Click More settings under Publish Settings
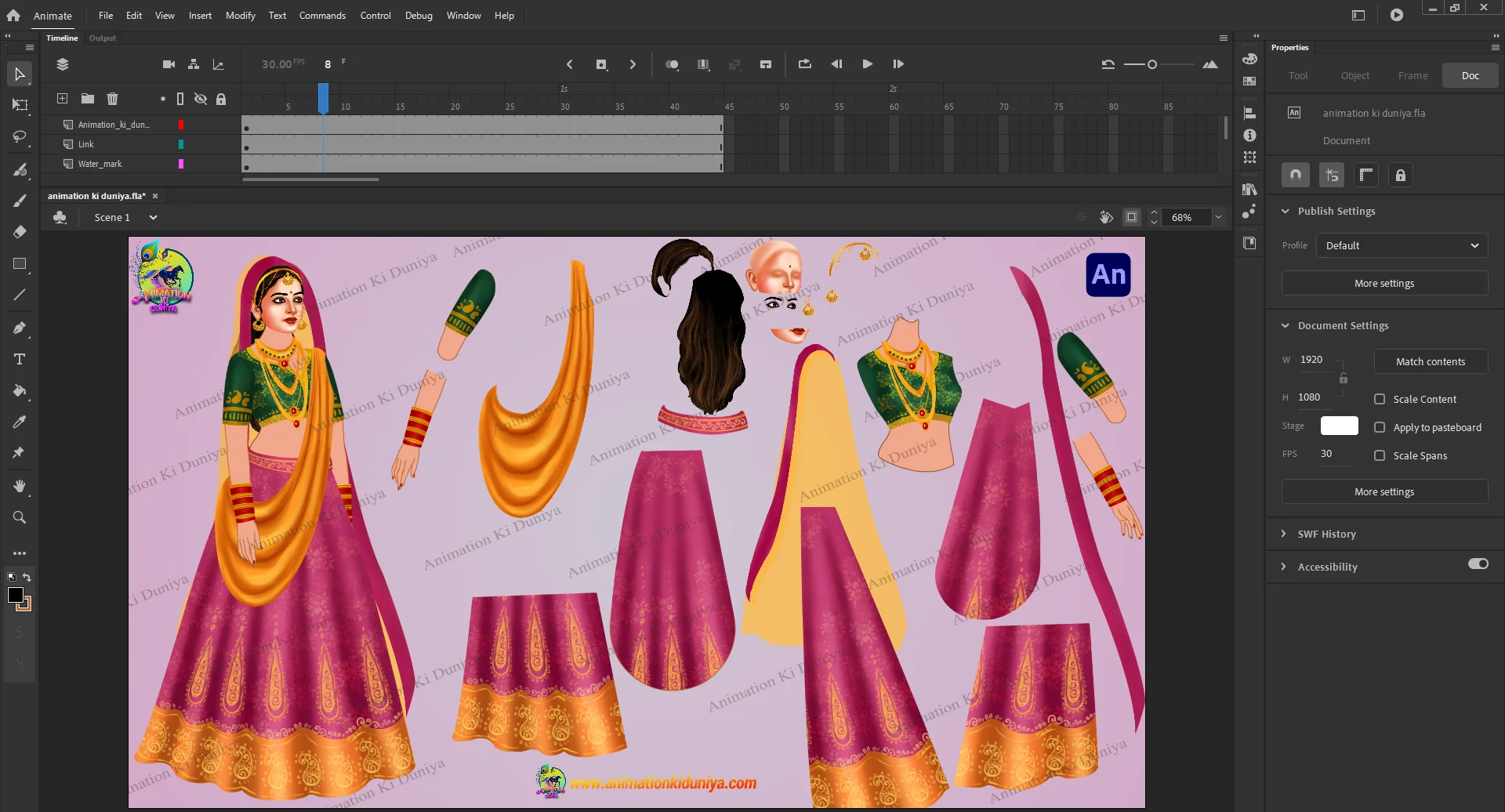Screen dimensions: 1505x812 point(1384,284)
